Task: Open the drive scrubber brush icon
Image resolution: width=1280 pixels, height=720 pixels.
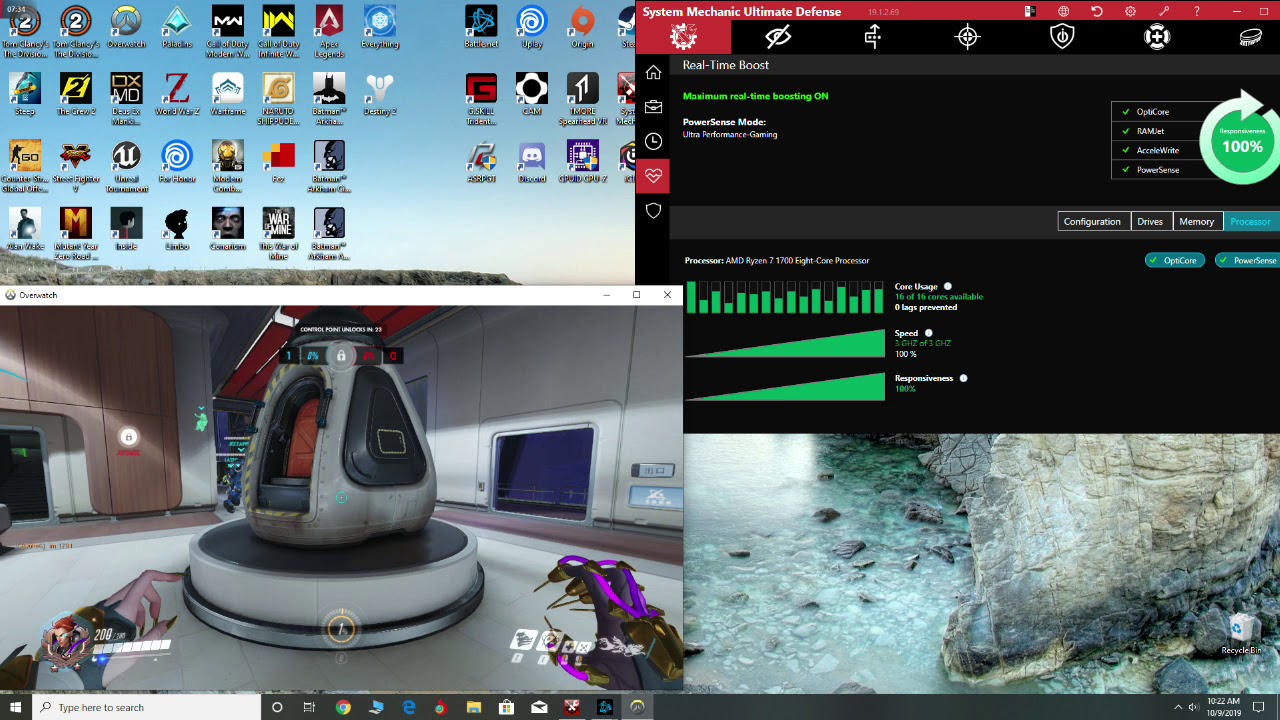Action: point(1251,37)
